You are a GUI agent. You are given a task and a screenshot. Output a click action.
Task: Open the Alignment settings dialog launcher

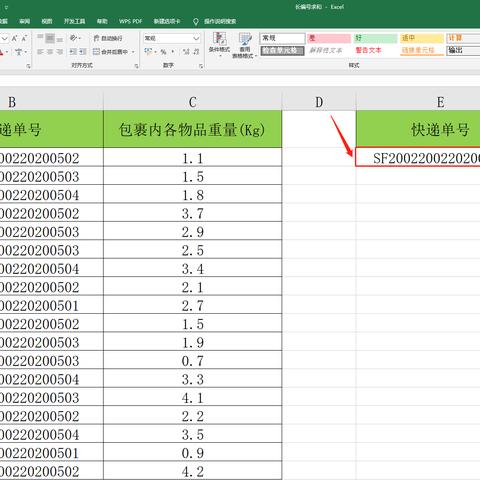click(136, 66)
